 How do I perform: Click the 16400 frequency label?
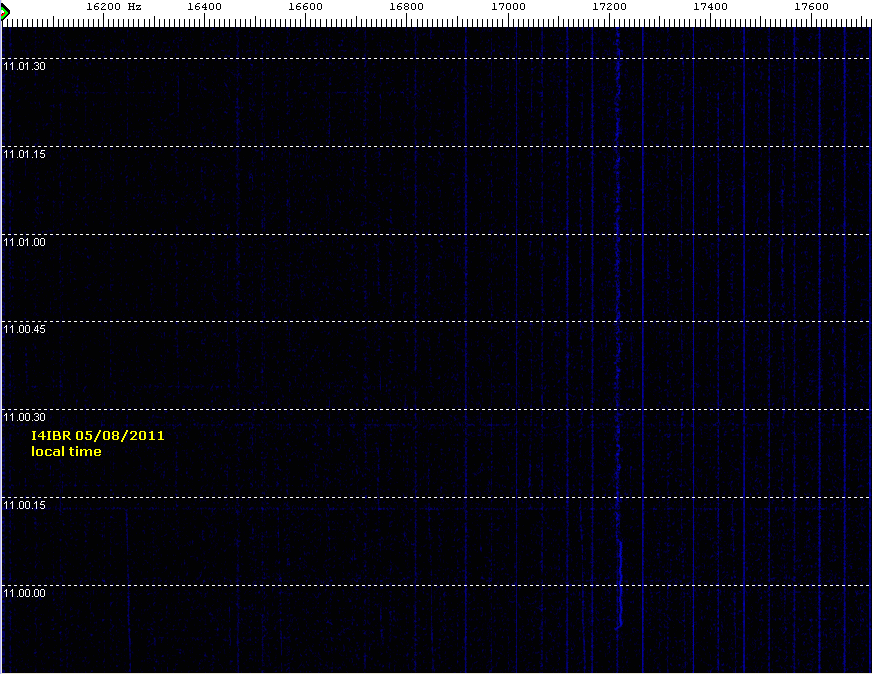(x=204, y=7)
